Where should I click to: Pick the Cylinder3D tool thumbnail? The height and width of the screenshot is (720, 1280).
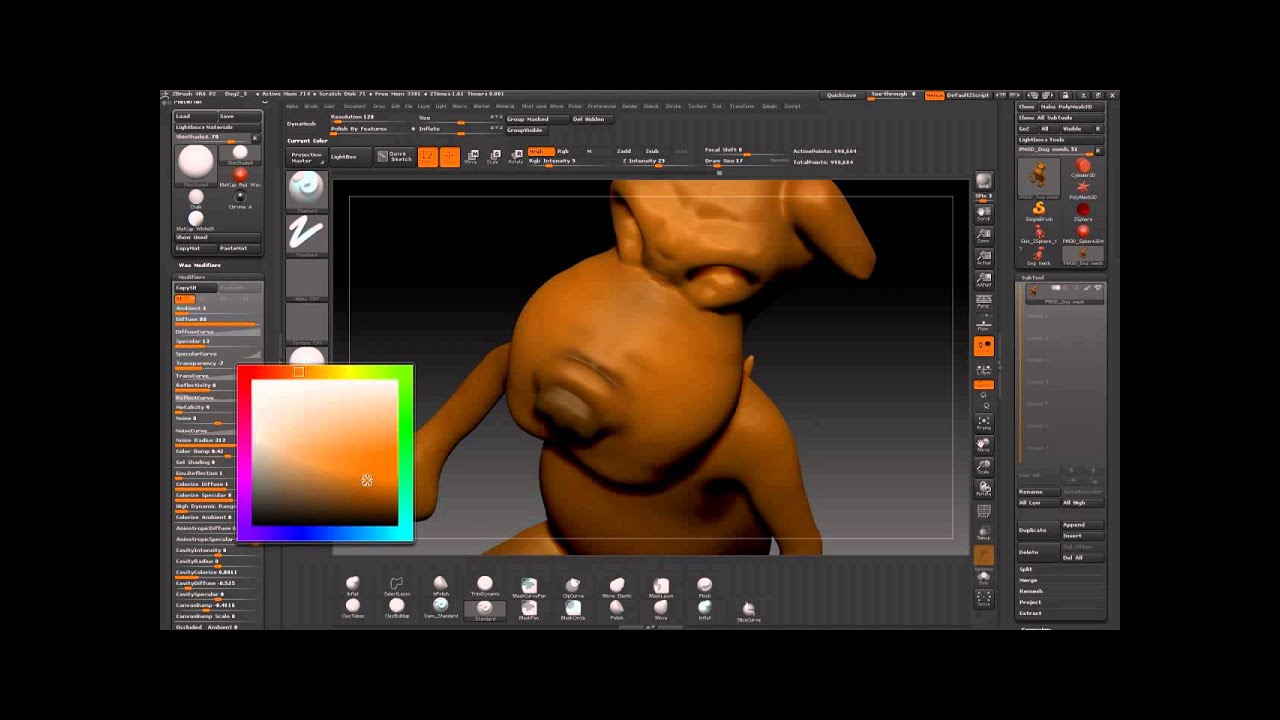(x=1083, y=168)
